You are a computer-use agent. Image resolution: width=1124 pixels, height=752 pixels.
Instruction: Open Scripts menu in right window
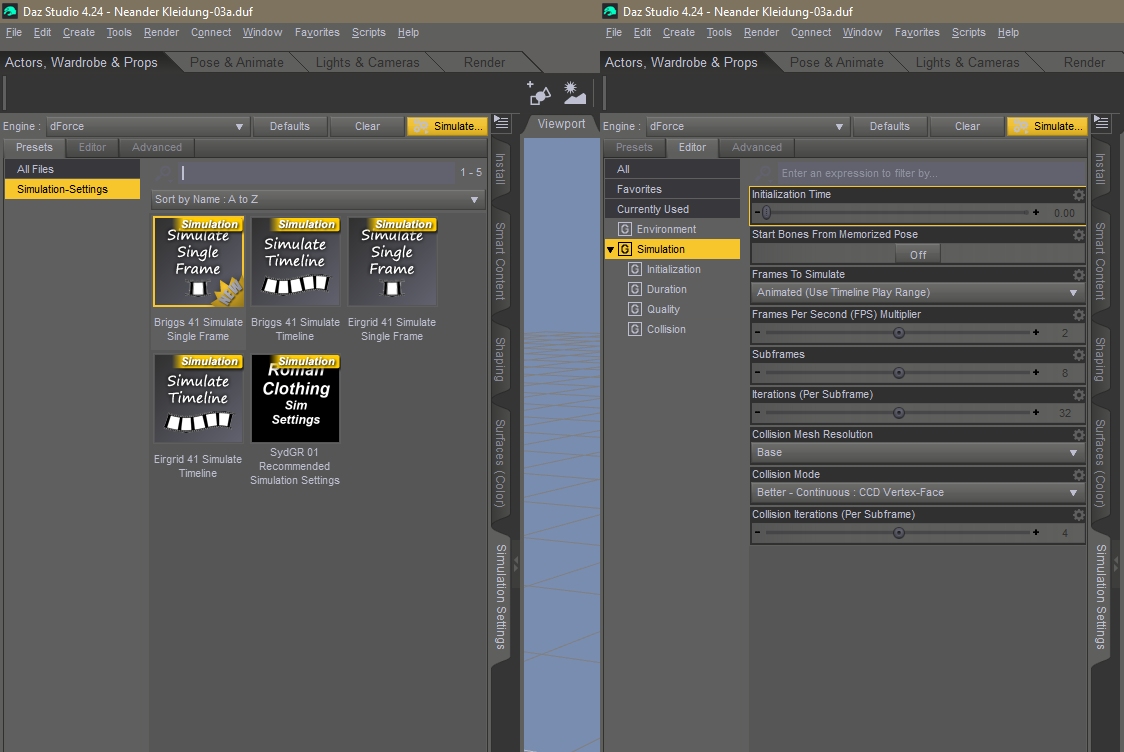click(x=968, y=32)
